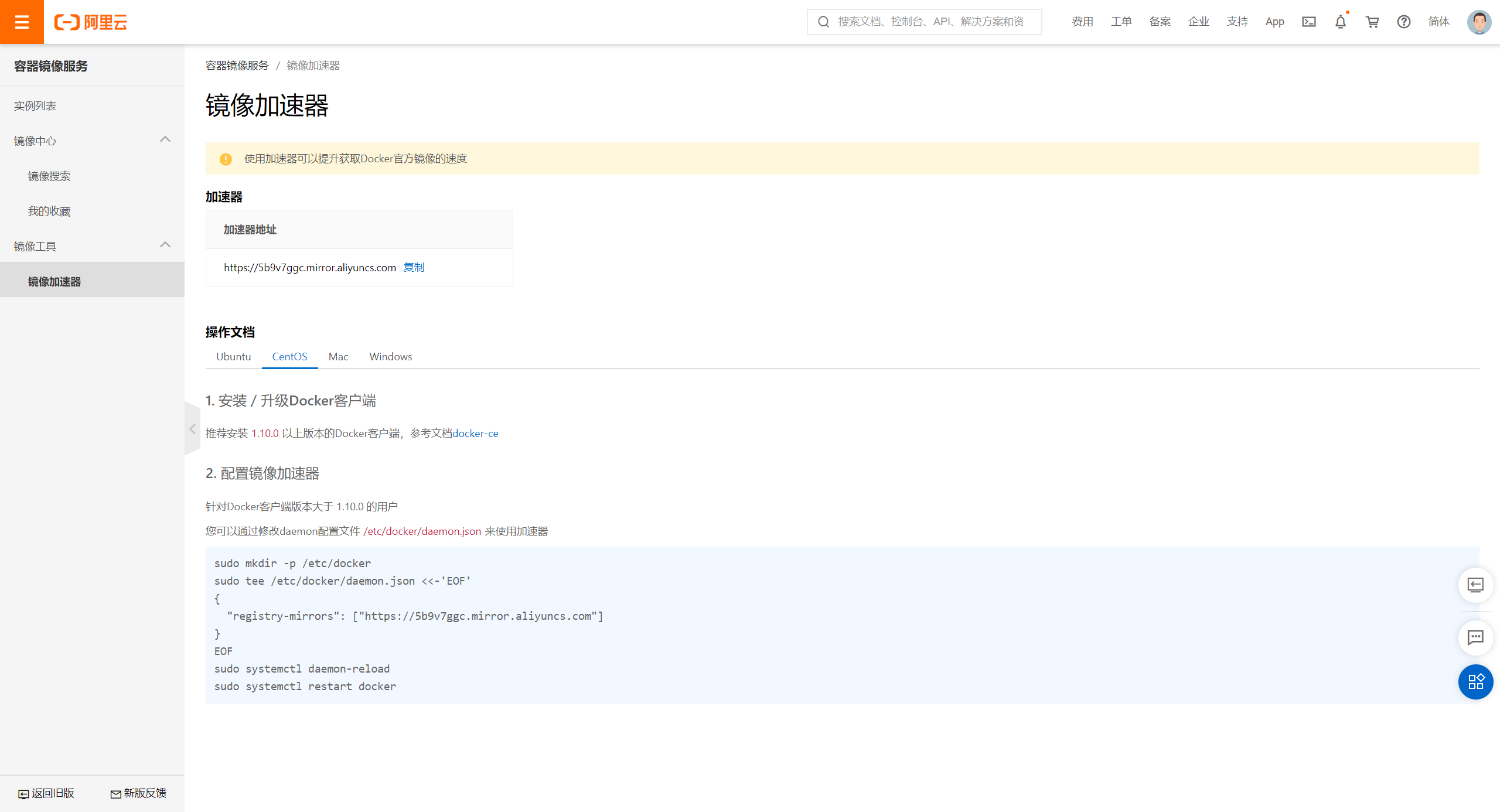Click the registry-mirrors line in code block
The image size is (1500, 812).
415,616
